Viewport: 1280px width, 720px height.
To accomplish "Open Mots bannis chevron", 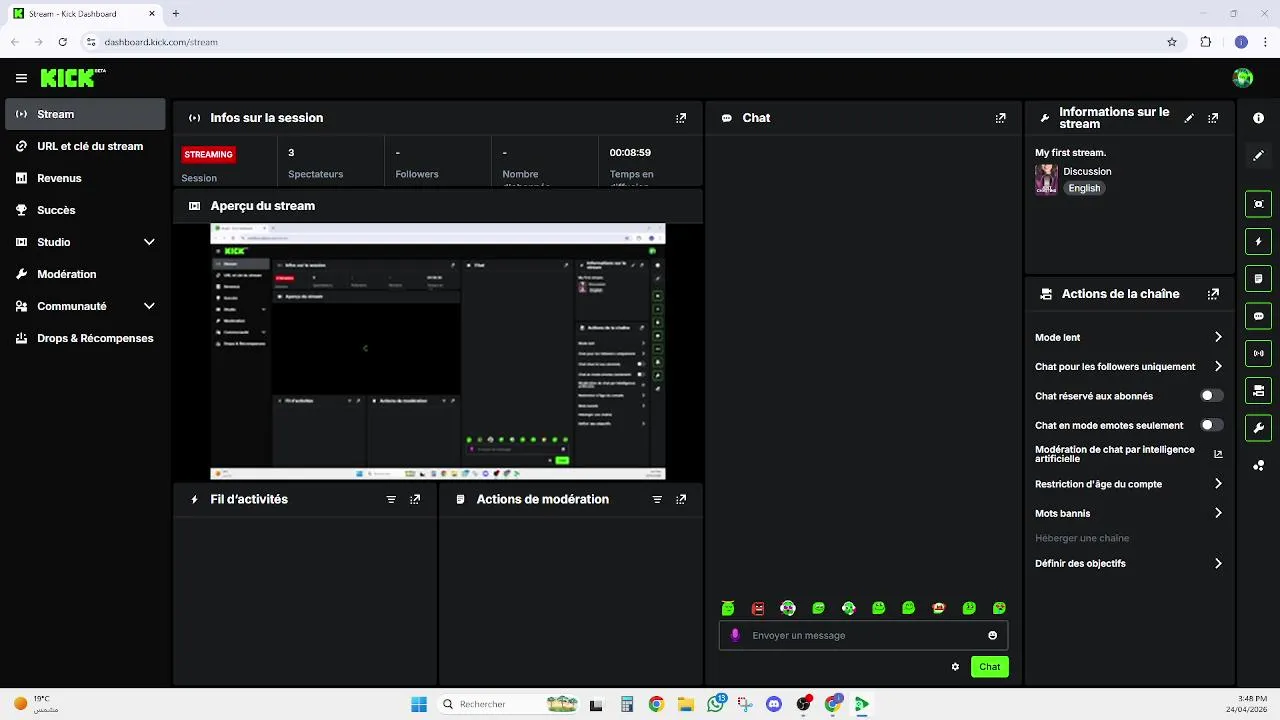I will tap(1218, 513).
